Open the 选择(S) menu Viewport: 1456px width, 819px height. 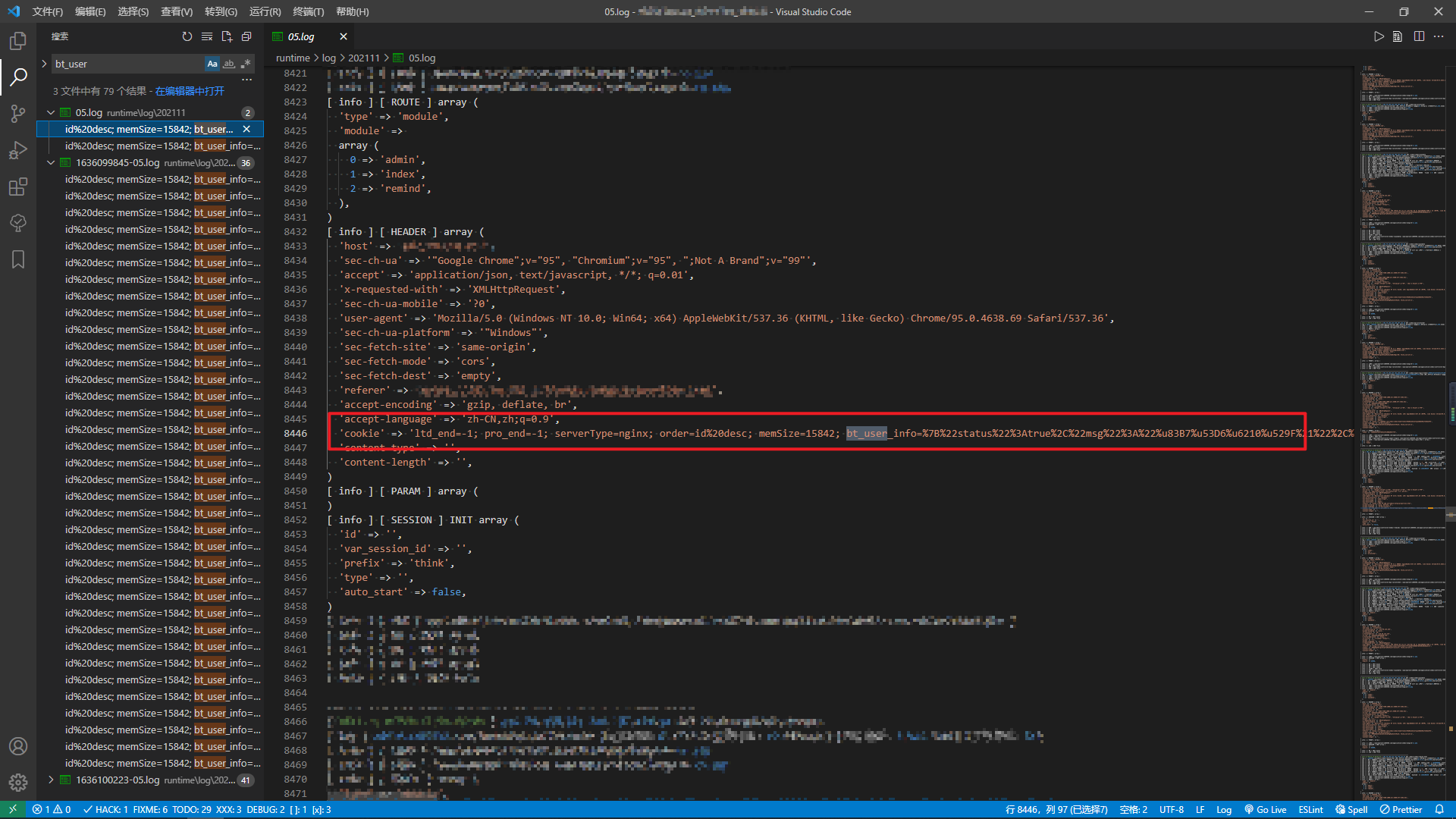pos(133,11)
